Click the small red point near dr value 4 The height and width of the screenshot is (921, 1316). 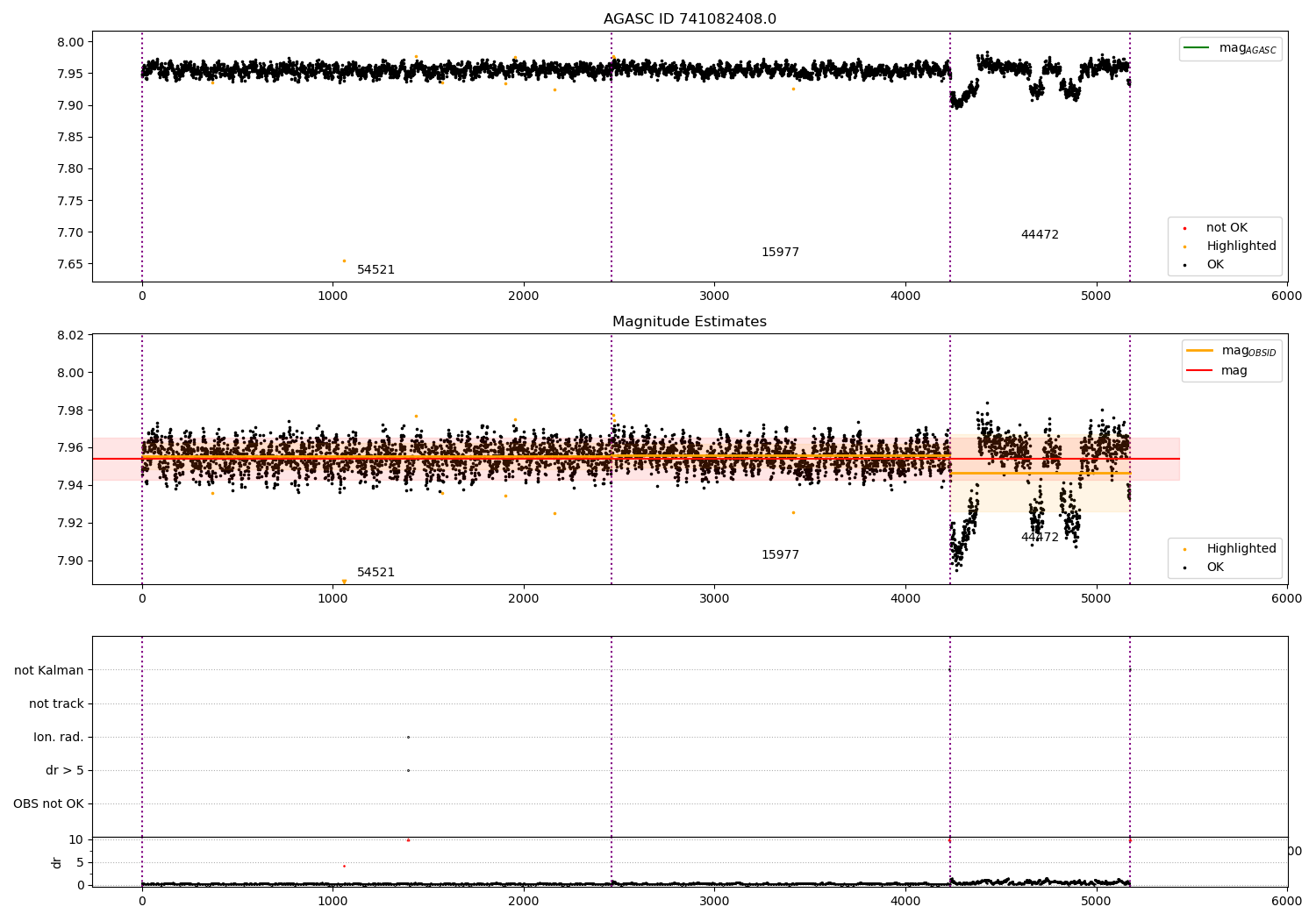pos(344,867)
